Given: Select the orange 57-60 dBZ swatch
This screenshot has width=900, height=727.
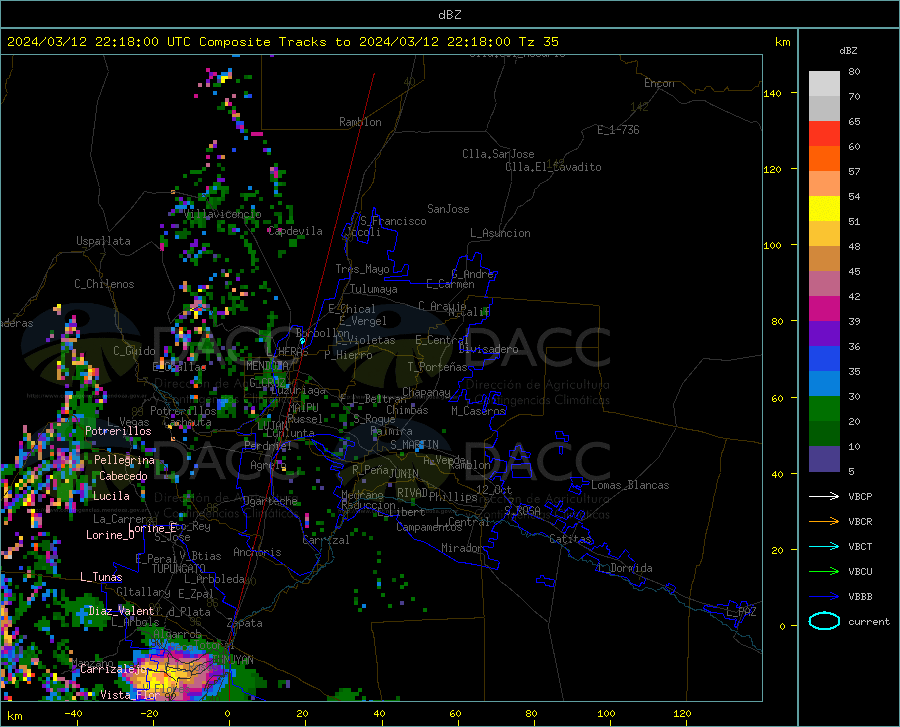Looking at the screenshot, I should 824,159.
